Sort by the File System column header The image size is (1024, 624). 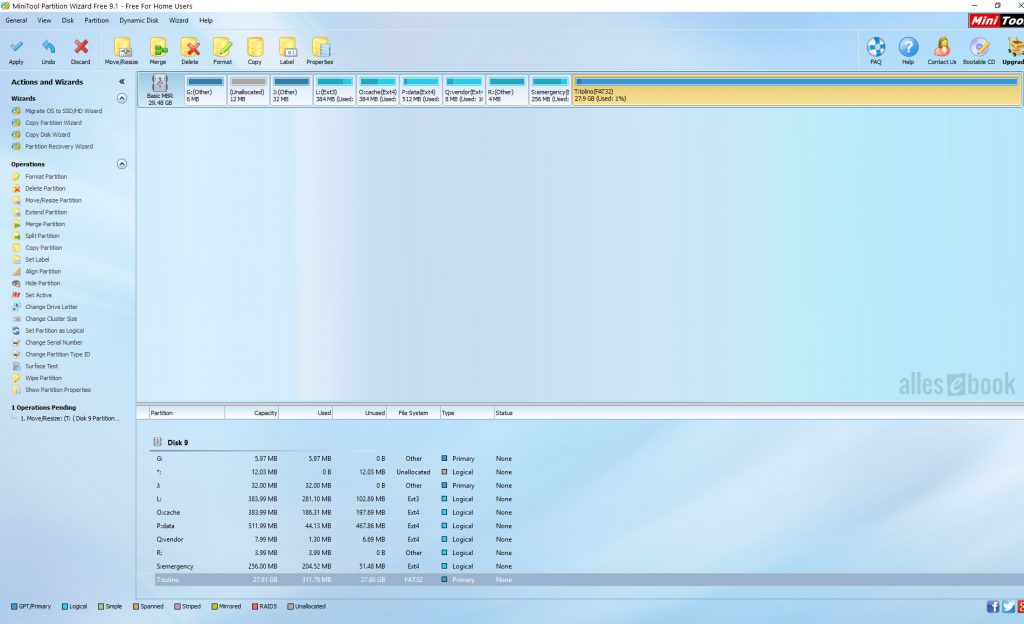[413, 413]
